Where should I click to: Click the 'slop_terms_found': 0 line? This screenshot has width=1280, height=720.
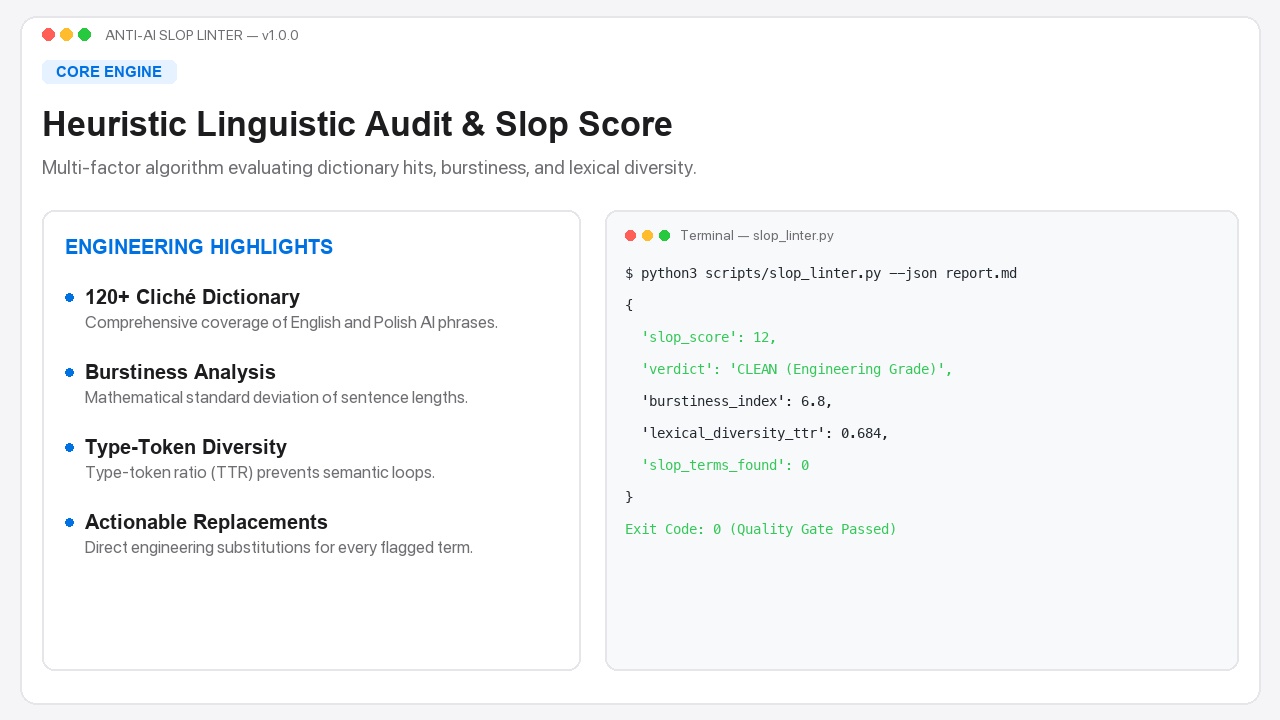(x=725, y=465)
